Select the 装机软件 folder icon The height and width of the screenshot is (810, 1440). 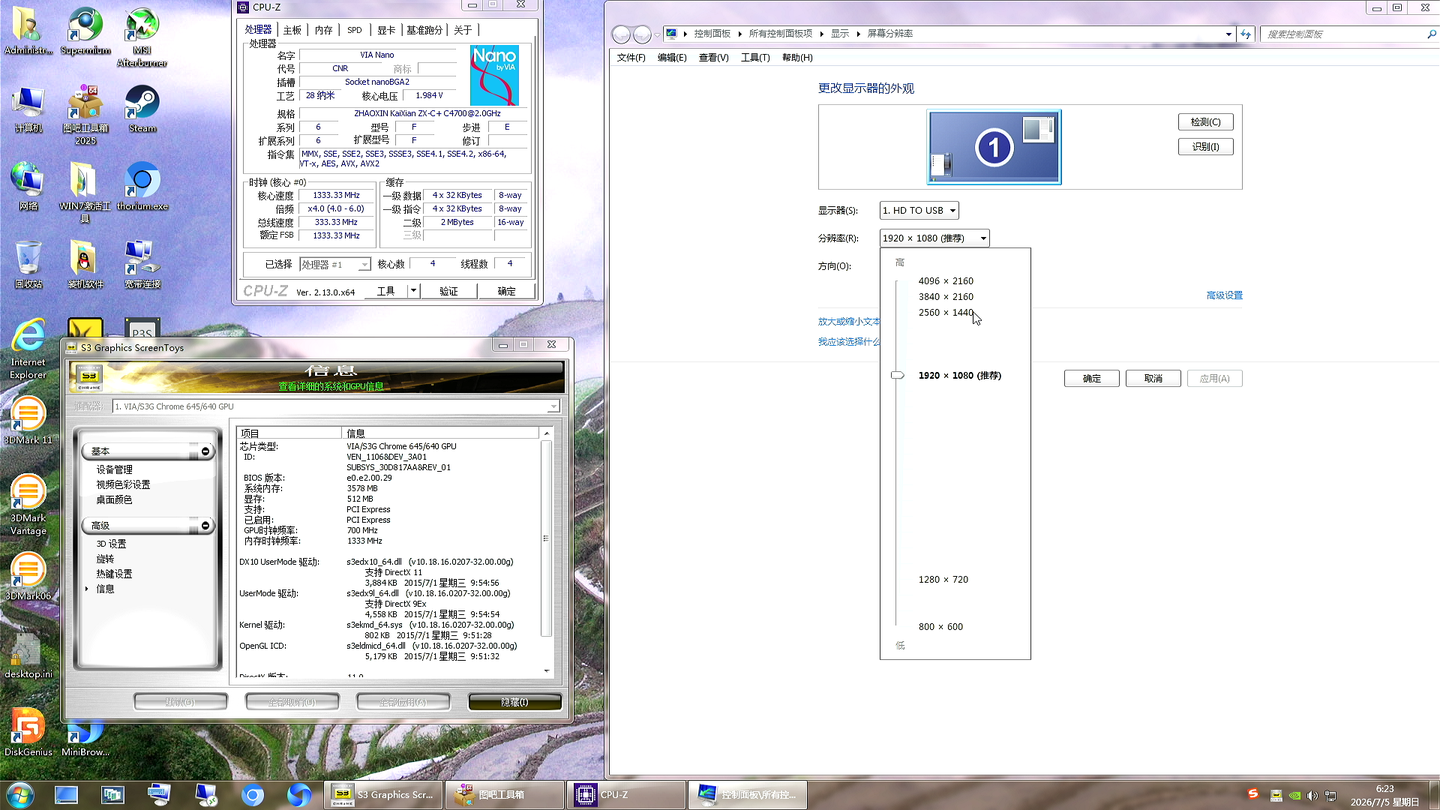click(x=85, y=265)
